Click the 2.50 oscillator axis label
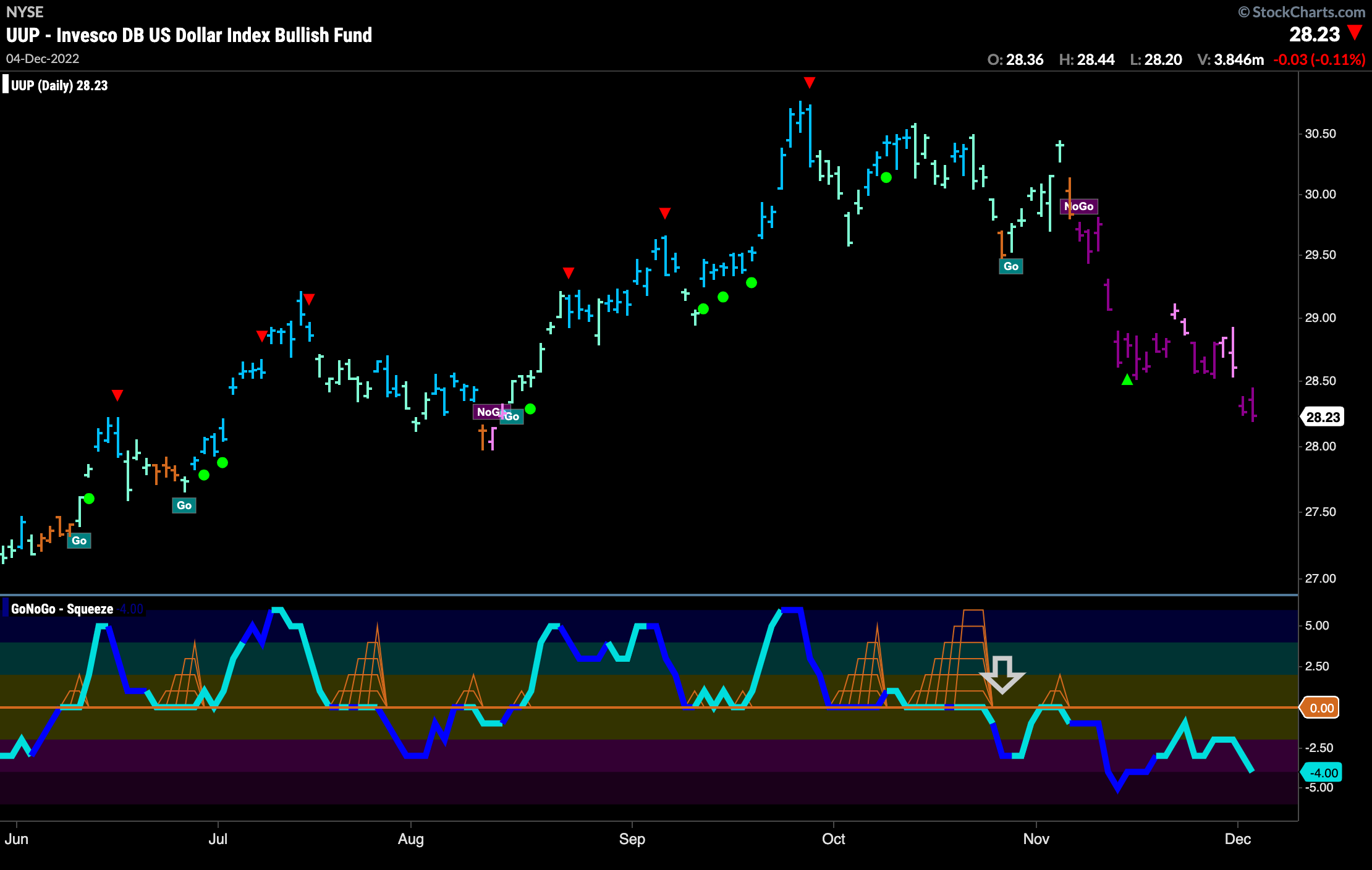 [x=1317, y=666]
